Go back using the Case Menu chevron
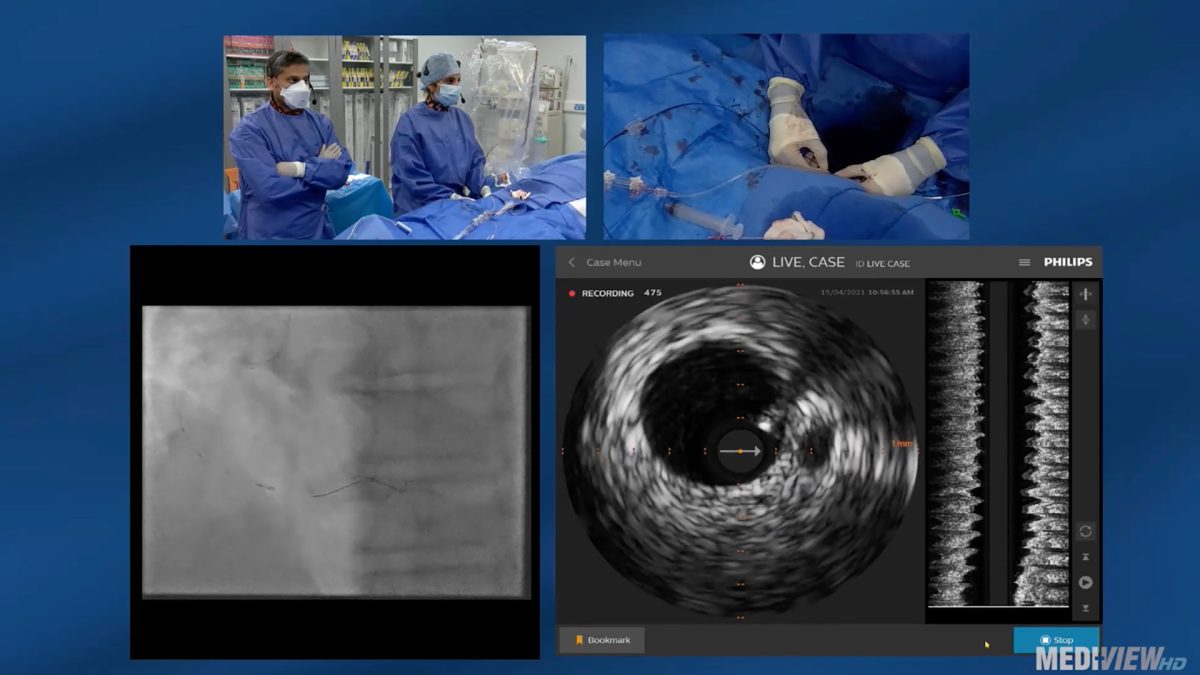This screenshot has width=1200, height=675. [x=570, y=262]
